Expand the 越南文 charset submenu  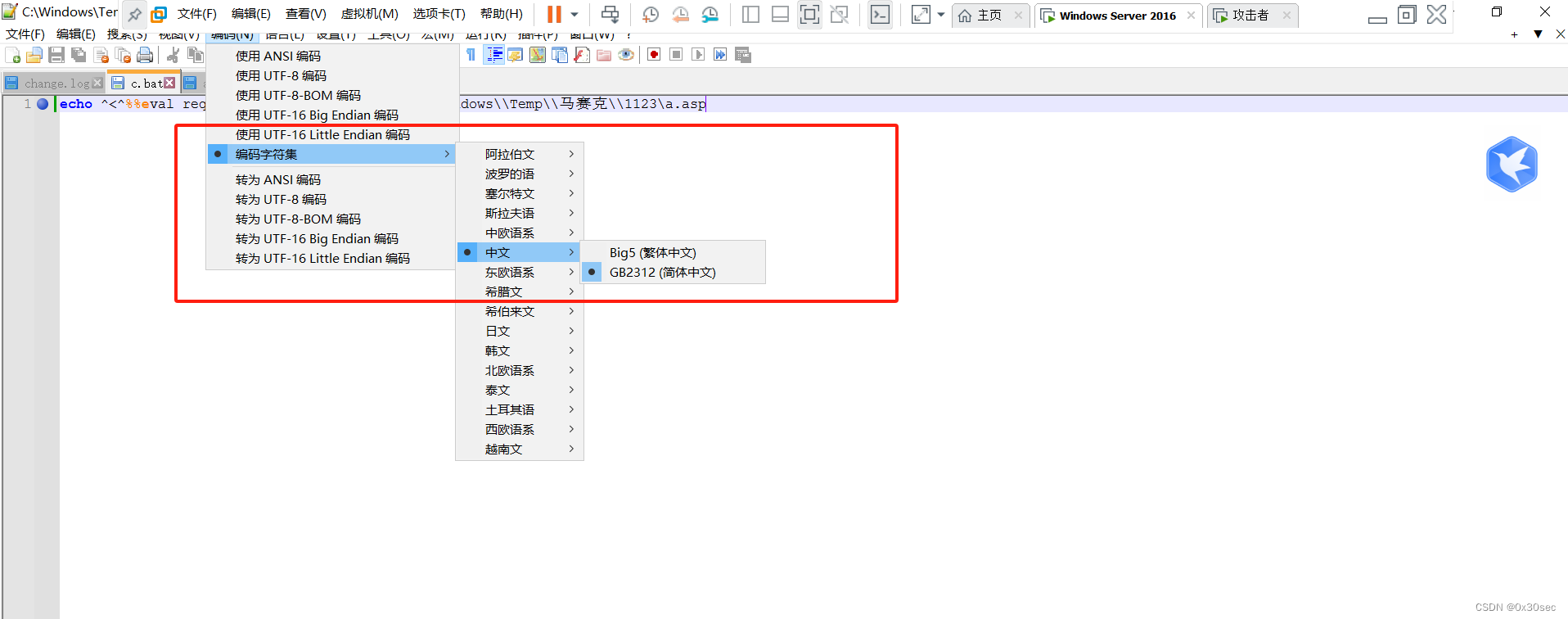pos(520,449)
